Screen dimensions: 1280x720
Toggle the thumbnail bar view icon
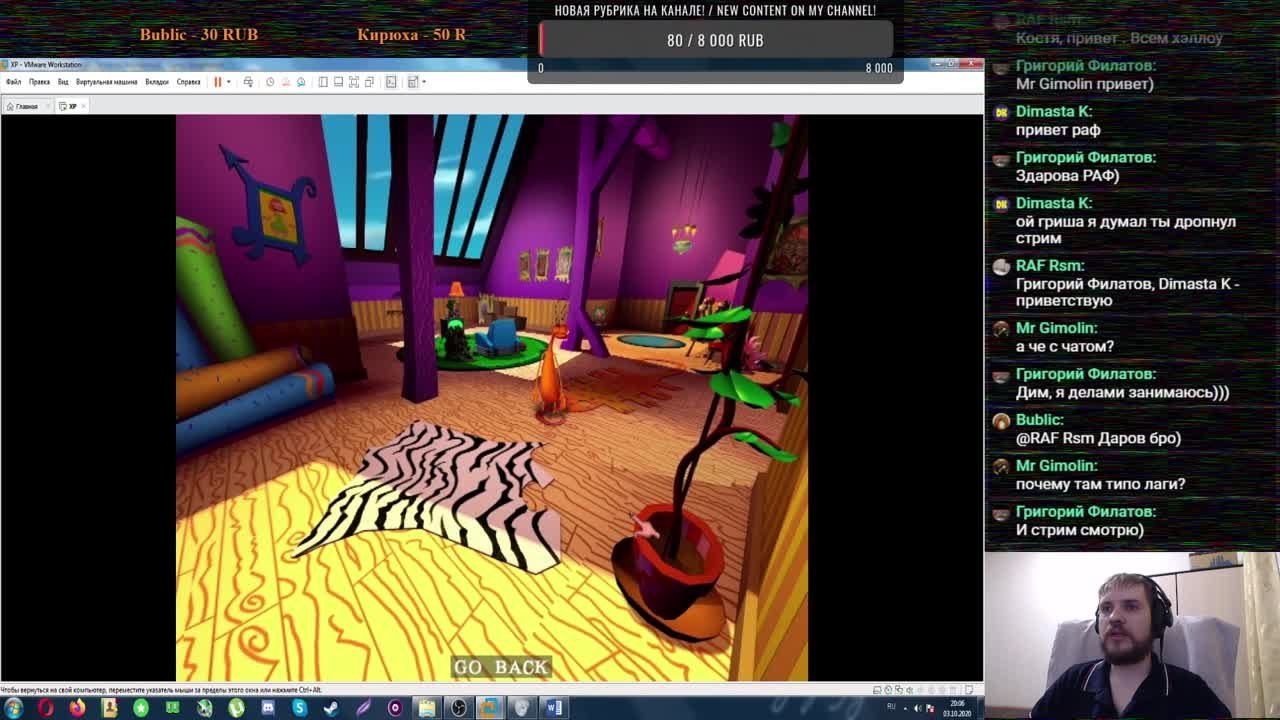[338, 82]
